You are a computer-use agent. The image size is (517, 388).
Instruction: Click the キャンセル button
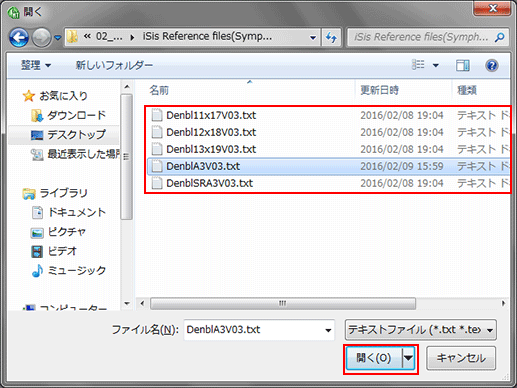(461, 358)
